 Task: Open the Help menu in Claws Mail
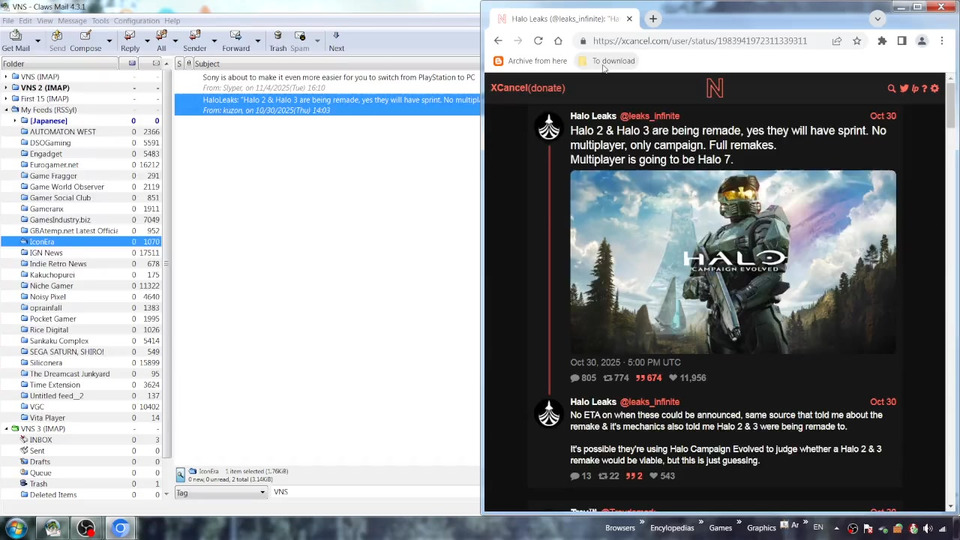[x=172, y=21]
